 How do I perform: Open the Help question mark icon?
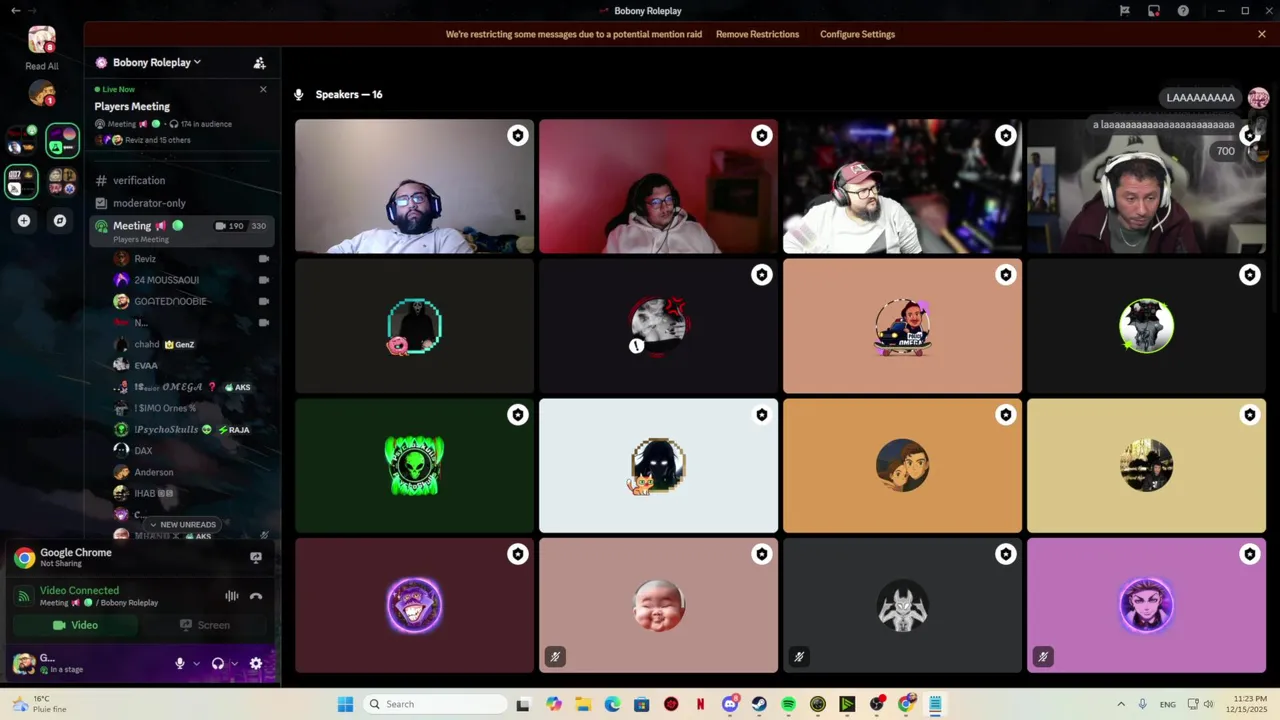1183,11
